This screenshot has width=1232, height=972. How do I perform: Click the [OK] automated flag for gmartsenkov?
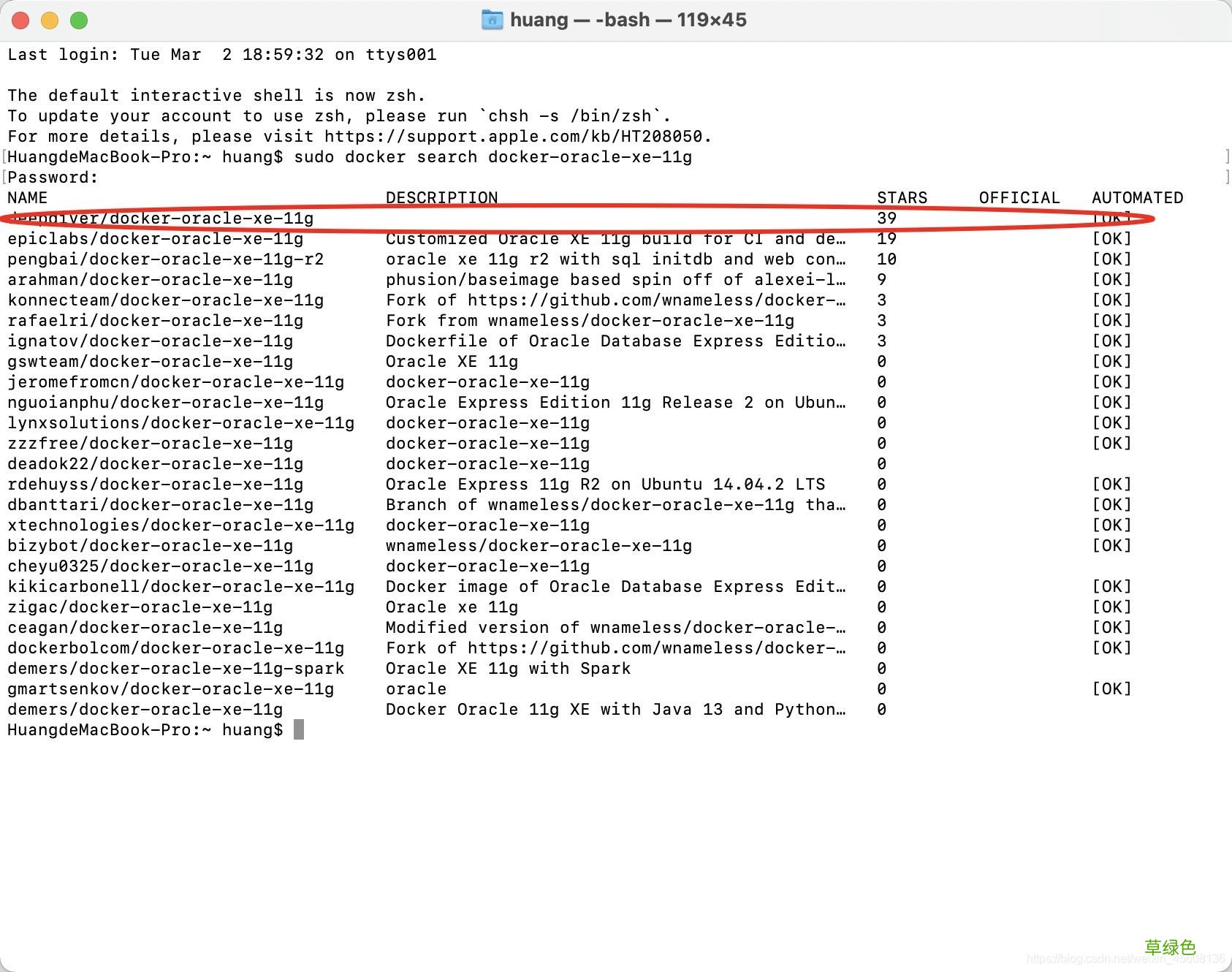tap(1111, 689)
